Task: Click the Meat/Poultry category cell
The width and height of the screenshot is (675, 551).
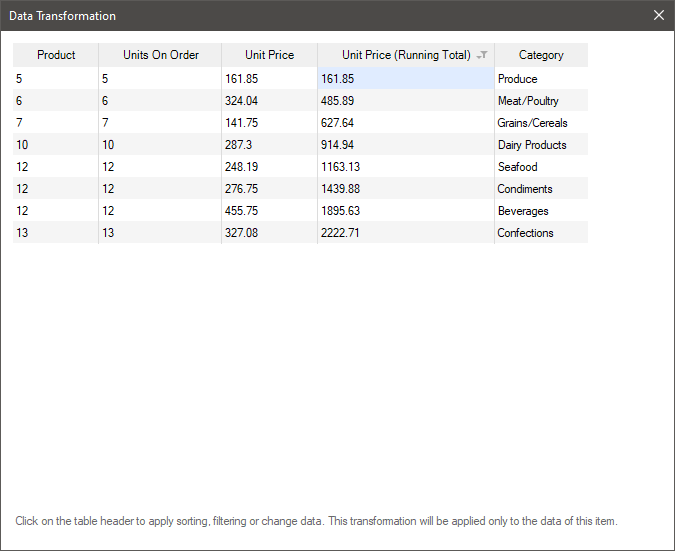Action: [x=528, y=101]
